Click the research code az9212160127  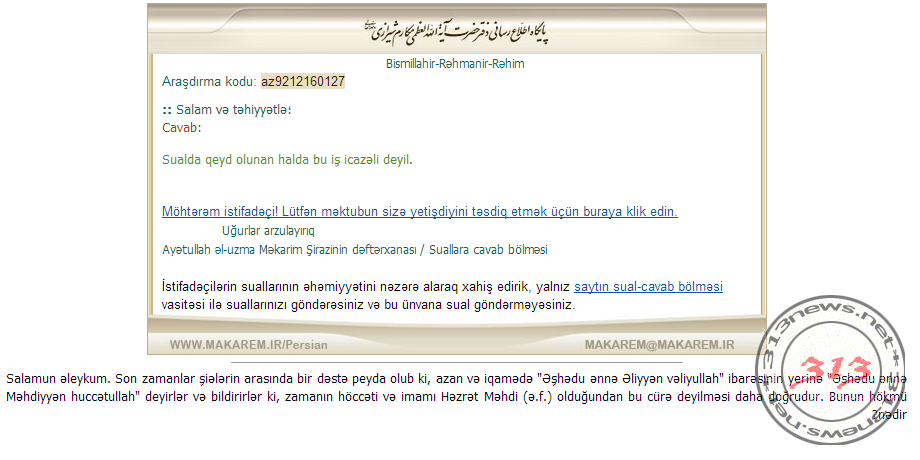(x=303, y=82)
